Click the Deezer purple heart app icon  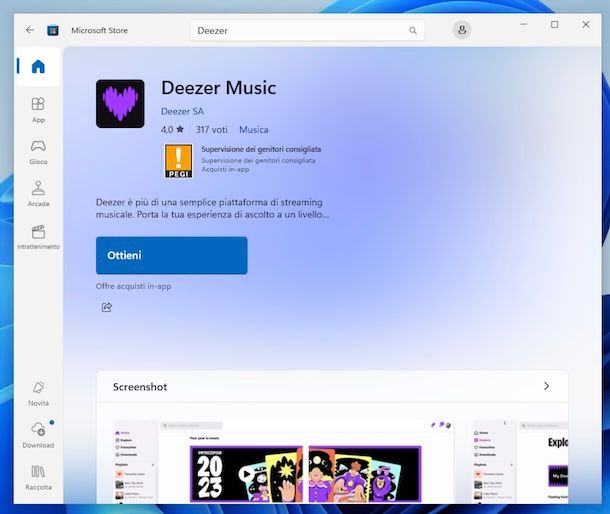click(x=120, y=104)
